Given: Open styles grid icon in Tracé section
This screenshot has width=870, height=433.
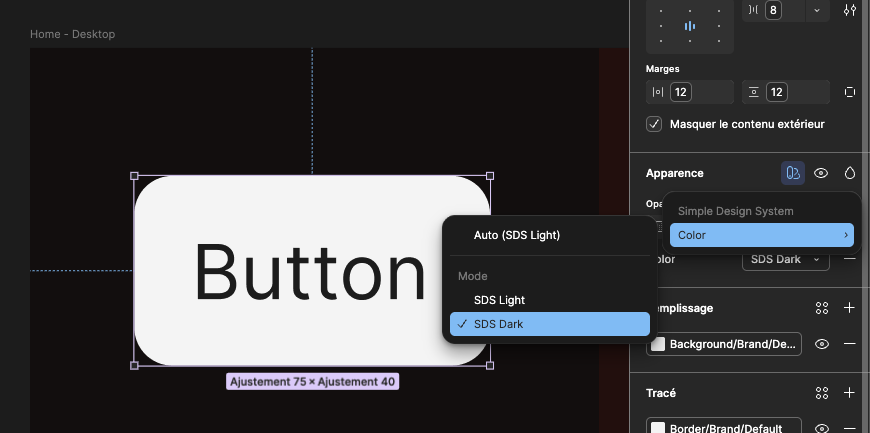Looking at the screenshot, I should pyautogui.click(x=822, y=393).
